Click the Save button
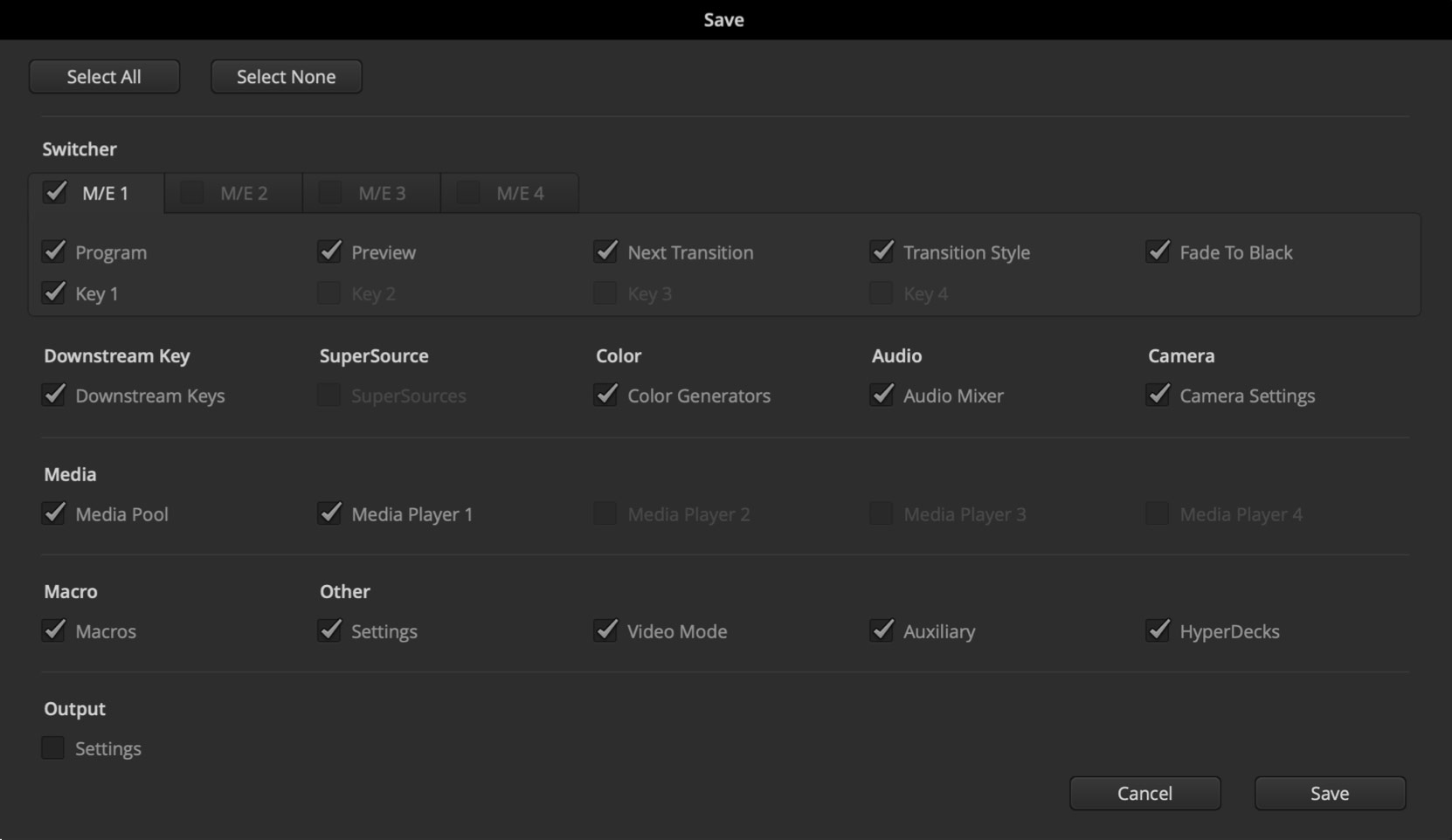Viewport: 1452px width, 840px height. (1329, 793)
